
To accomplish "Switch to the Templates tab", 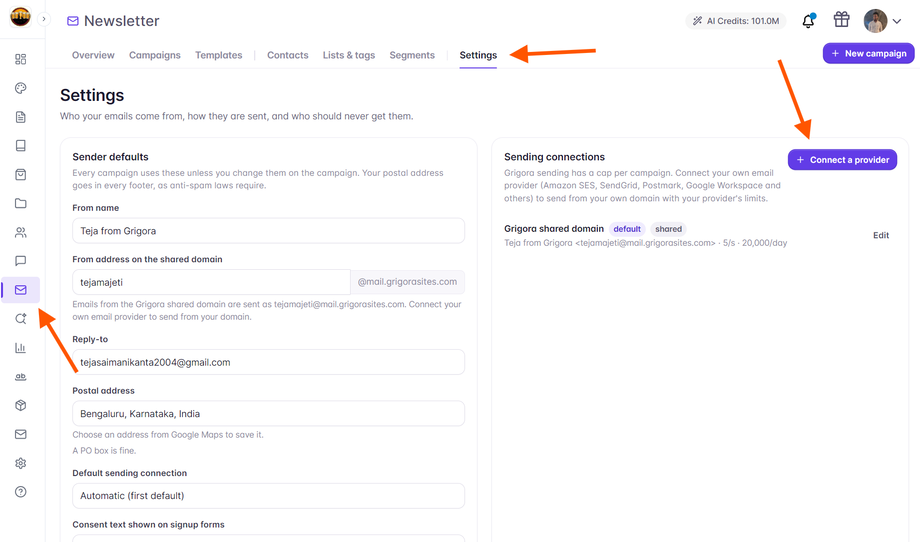I will pyautogui.click(x=219, y=55).
